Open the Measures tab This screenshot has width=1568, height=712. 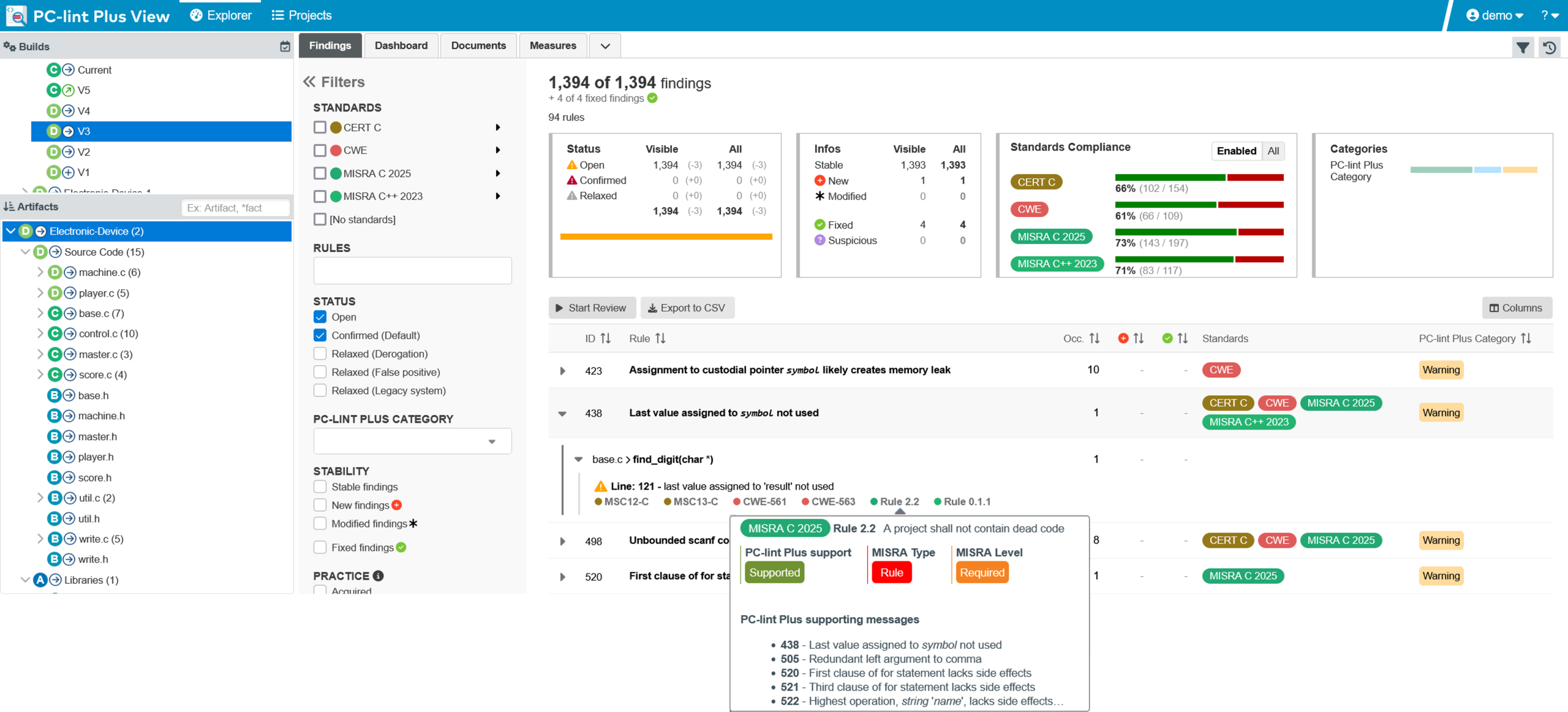pos(552,46)
